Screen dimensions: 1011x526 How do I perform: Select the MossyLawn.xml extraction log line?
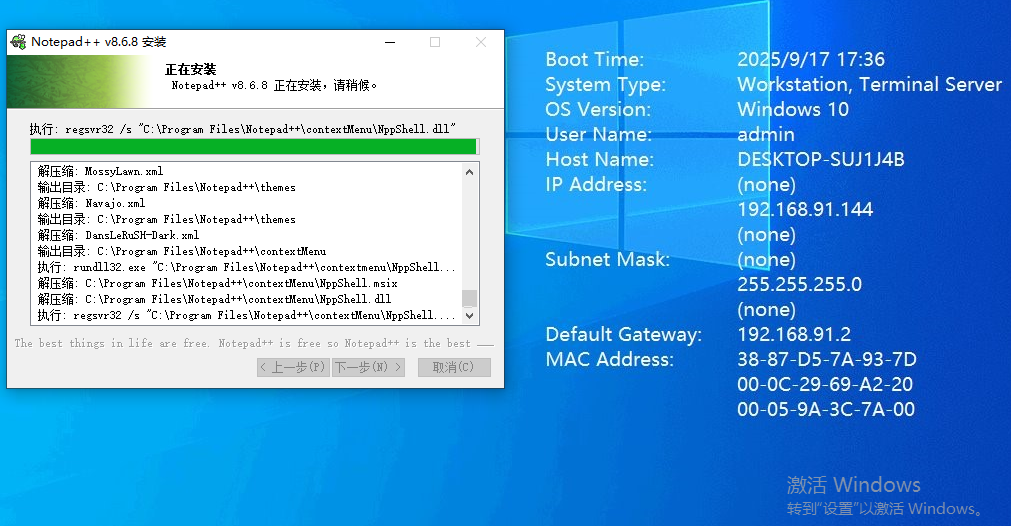point(100,171)
